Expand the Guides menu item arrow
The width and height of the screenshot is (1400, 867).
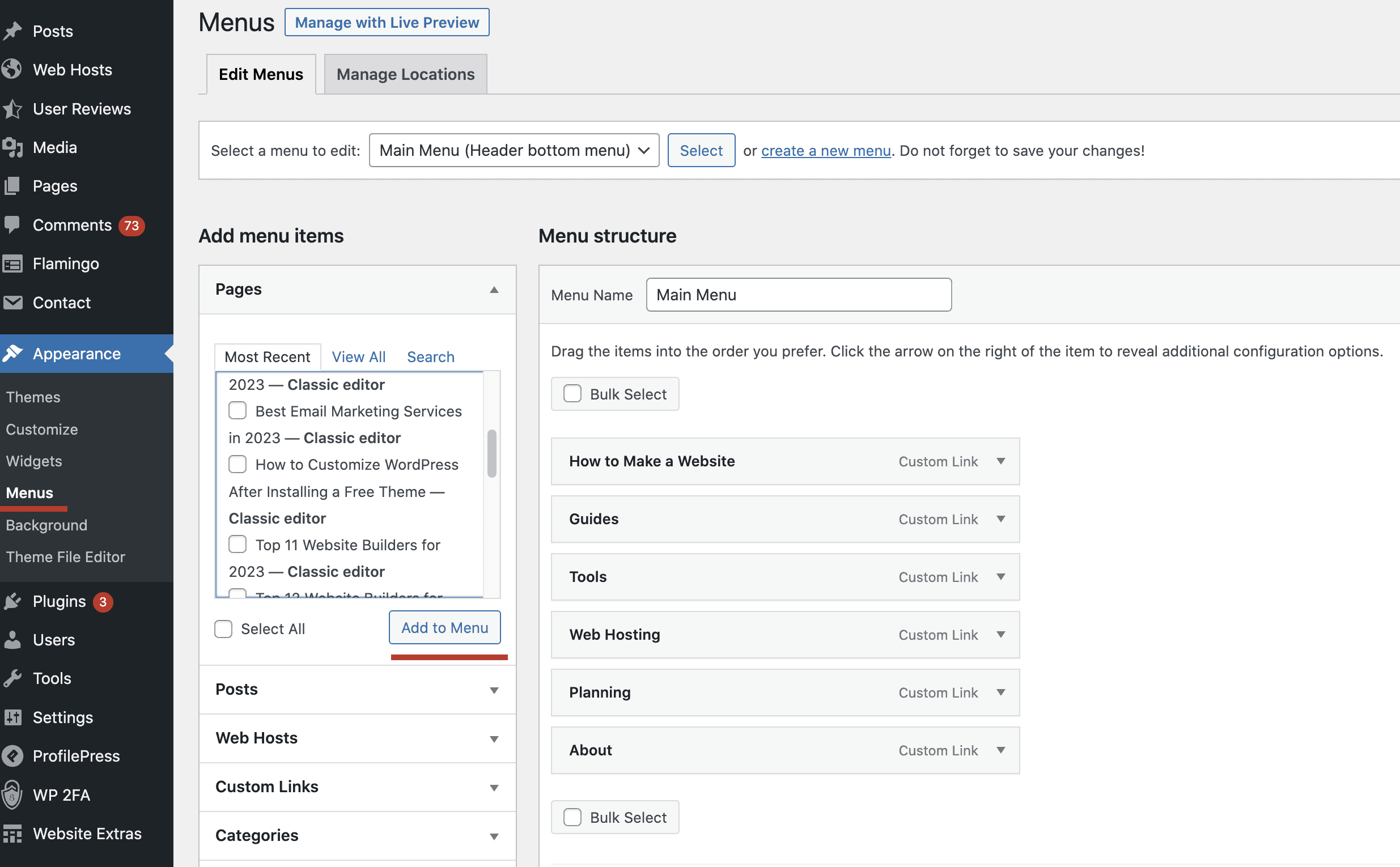[1001, 519]
